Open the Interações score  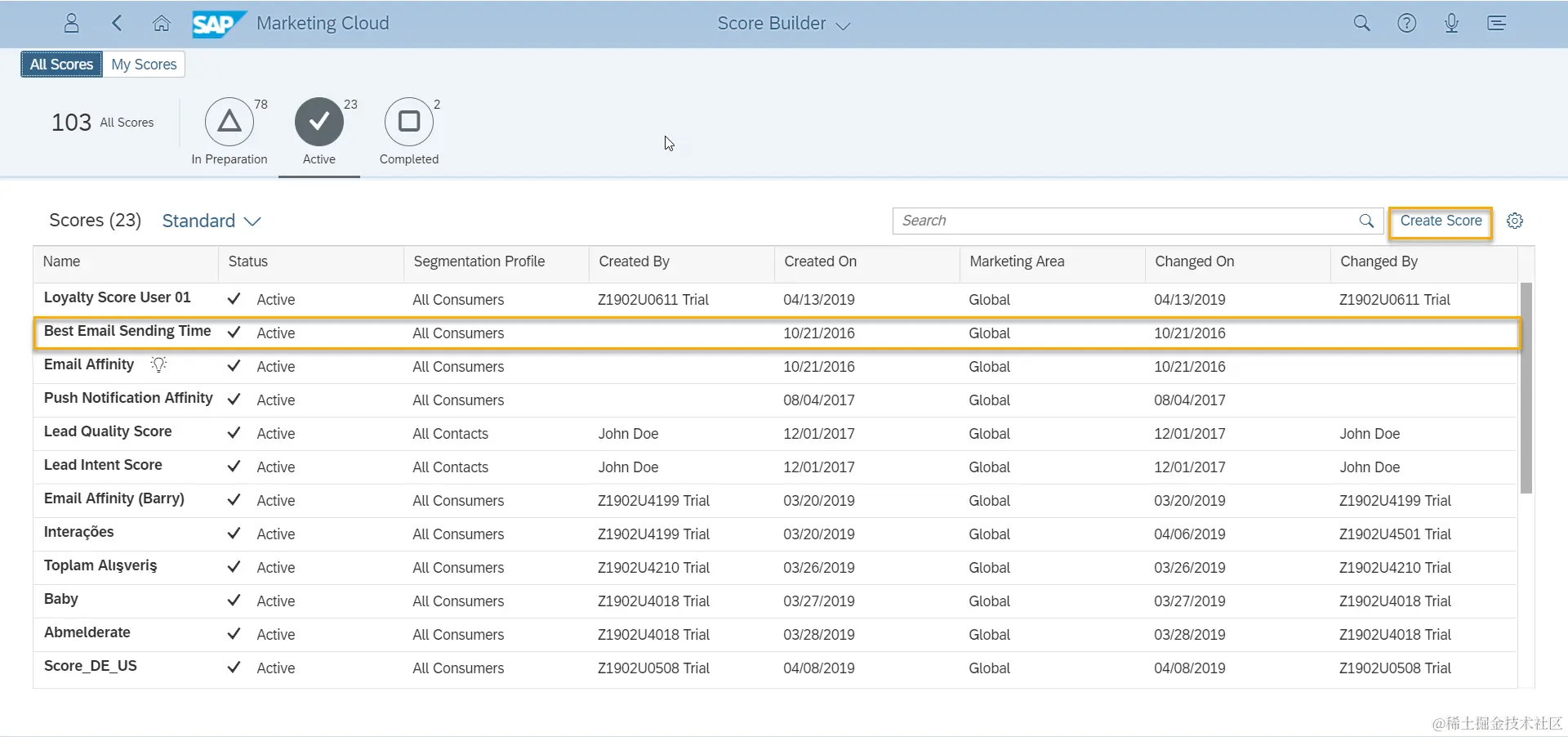78,532
